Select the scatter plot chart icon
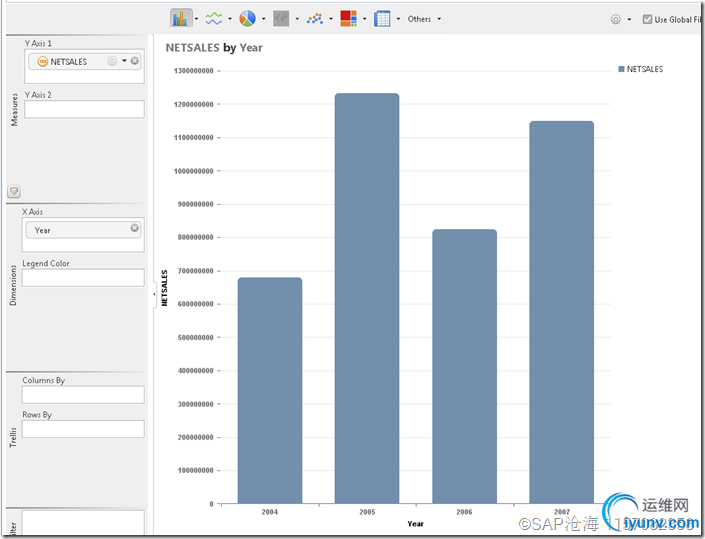Screen dimensions: 705x539 [x=314, y=18]
